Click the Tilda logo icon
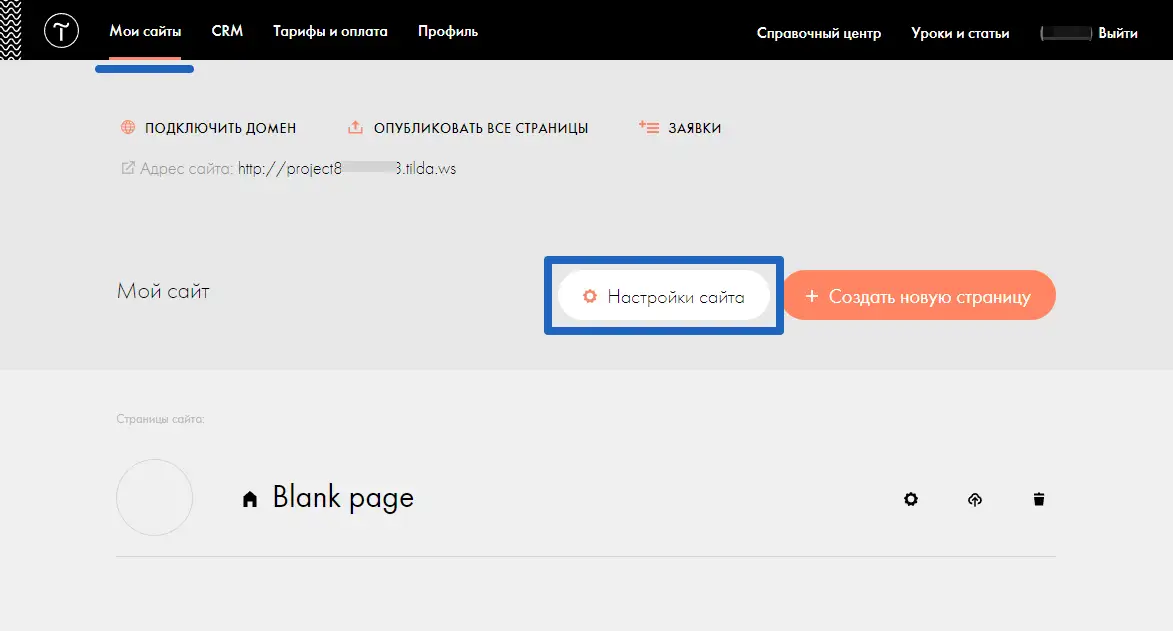 [61, 32]
